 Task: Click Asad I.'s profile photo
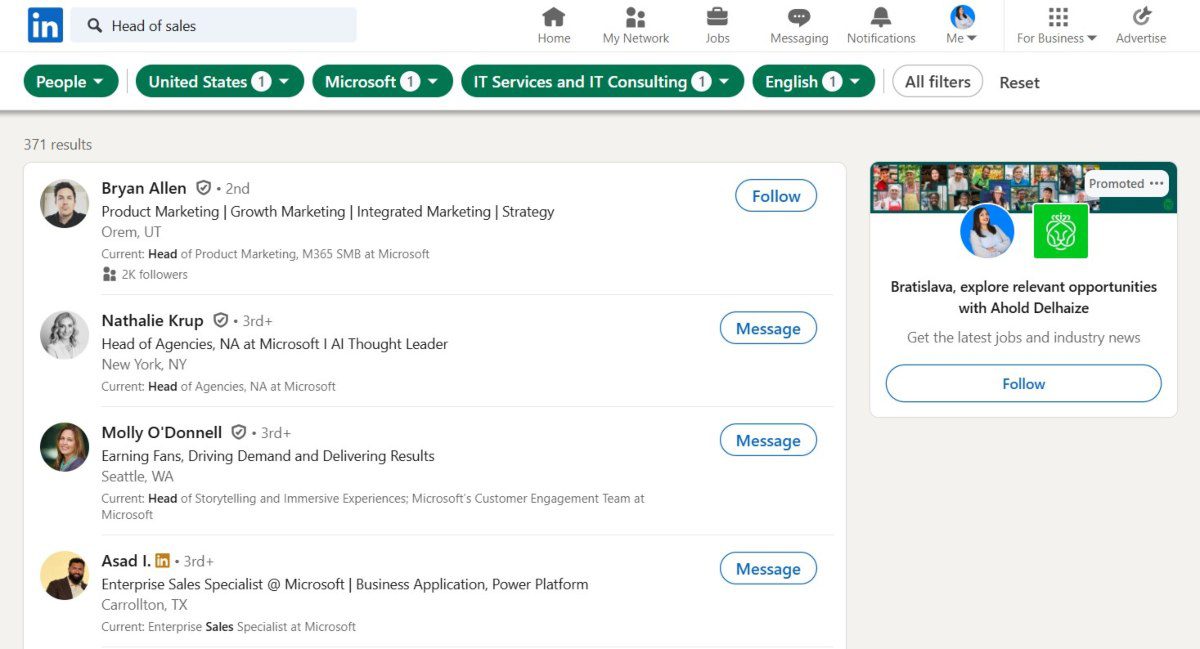coord(65,576)
